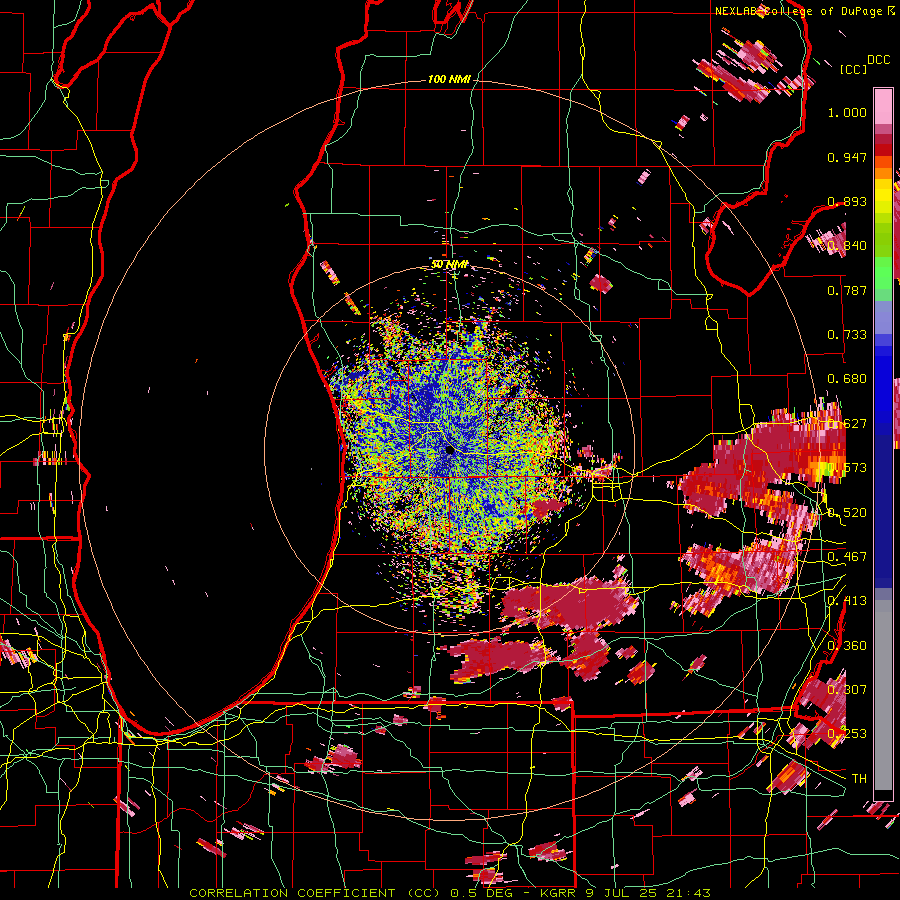This screenshot has width=900, height=900.
Task: Click the 0.787 value on the color scale
Action: point(847,290)
